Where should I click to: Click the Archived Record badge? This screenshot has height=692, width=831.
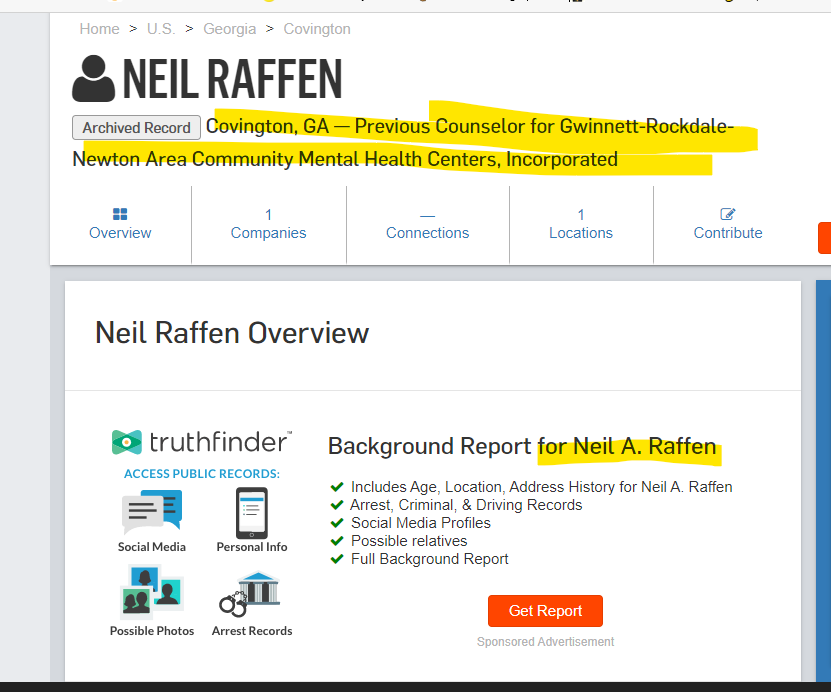click(x=136, y=128)
